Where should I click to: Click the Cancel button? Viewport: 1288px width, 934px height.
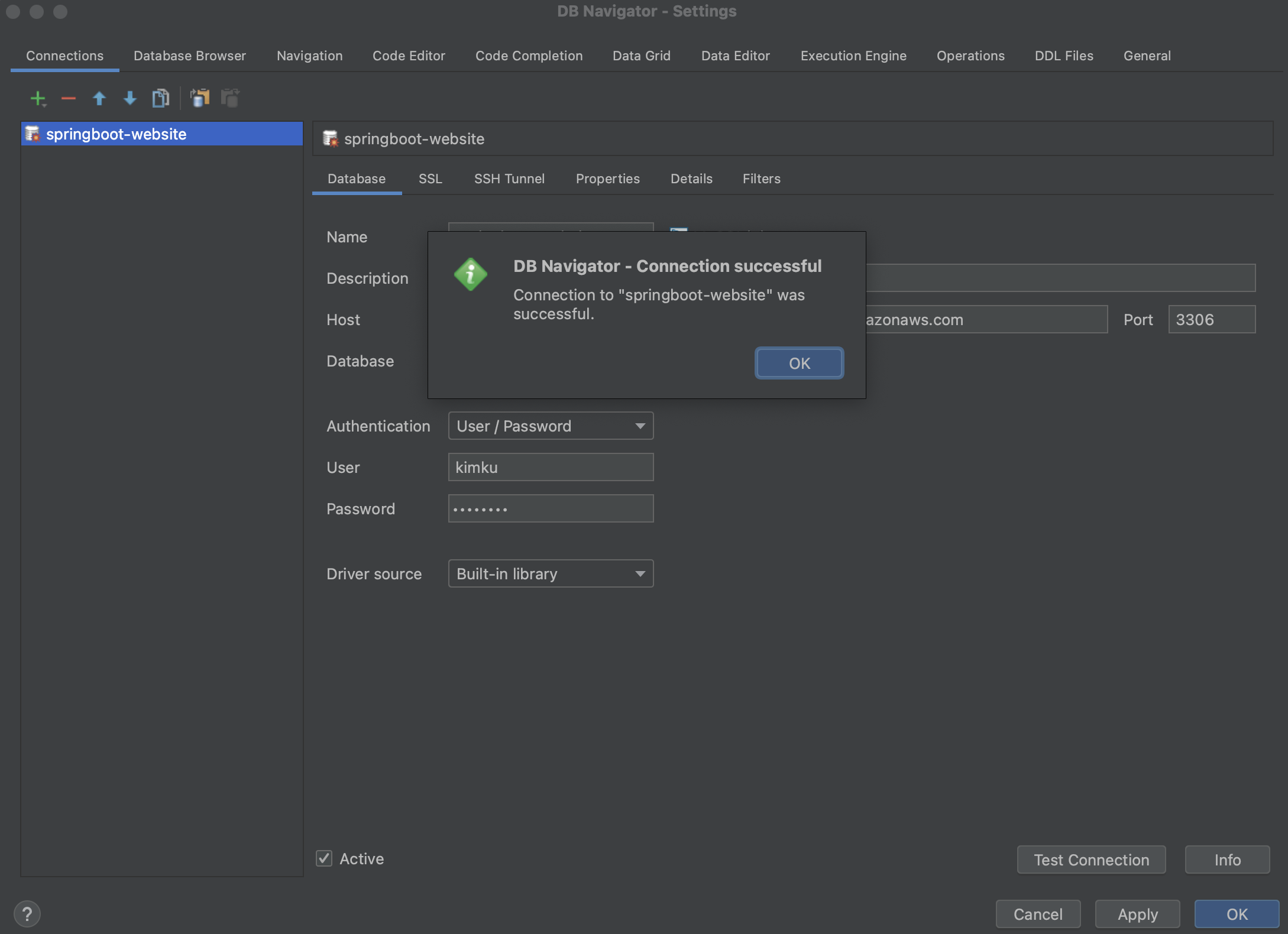click(x=1038, y=914)
